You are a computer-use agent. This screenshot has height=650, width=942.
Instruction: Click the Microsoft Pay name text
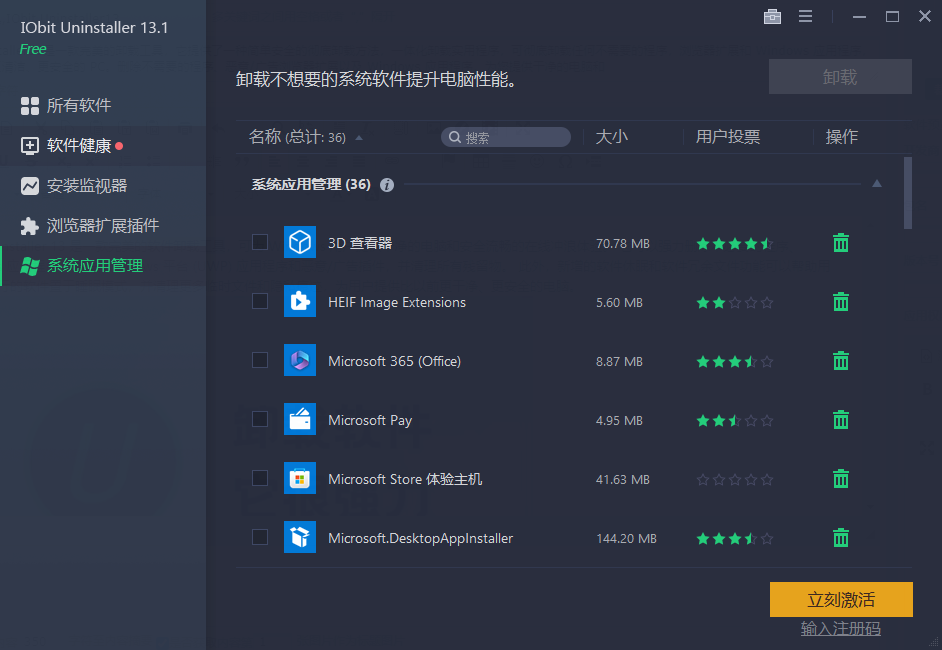tap(370, 420)
